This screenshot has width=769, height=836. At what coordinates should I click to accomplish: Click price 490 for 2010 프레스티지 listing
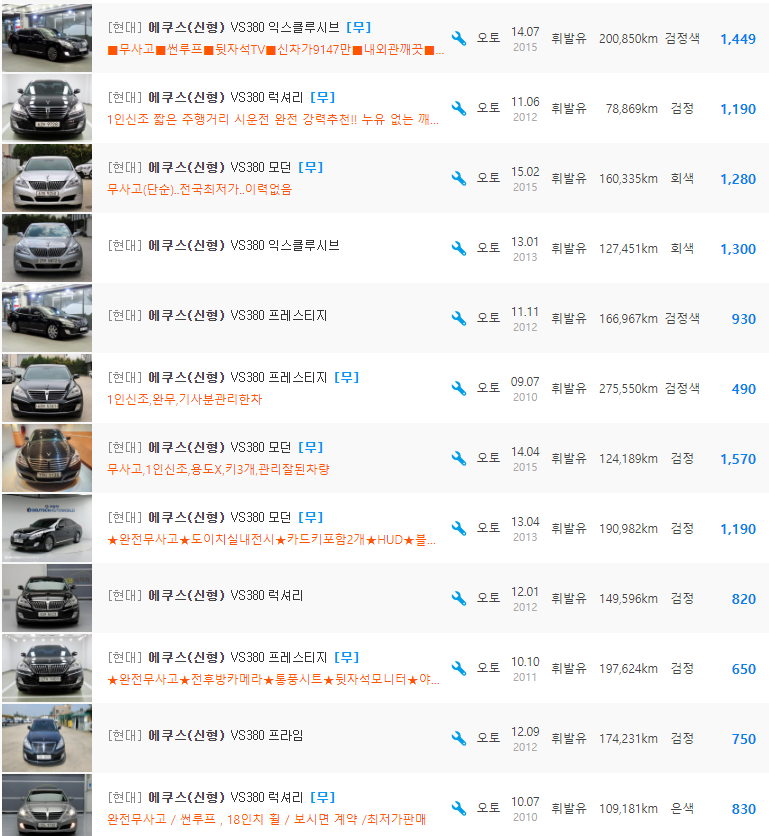[744, 389]
